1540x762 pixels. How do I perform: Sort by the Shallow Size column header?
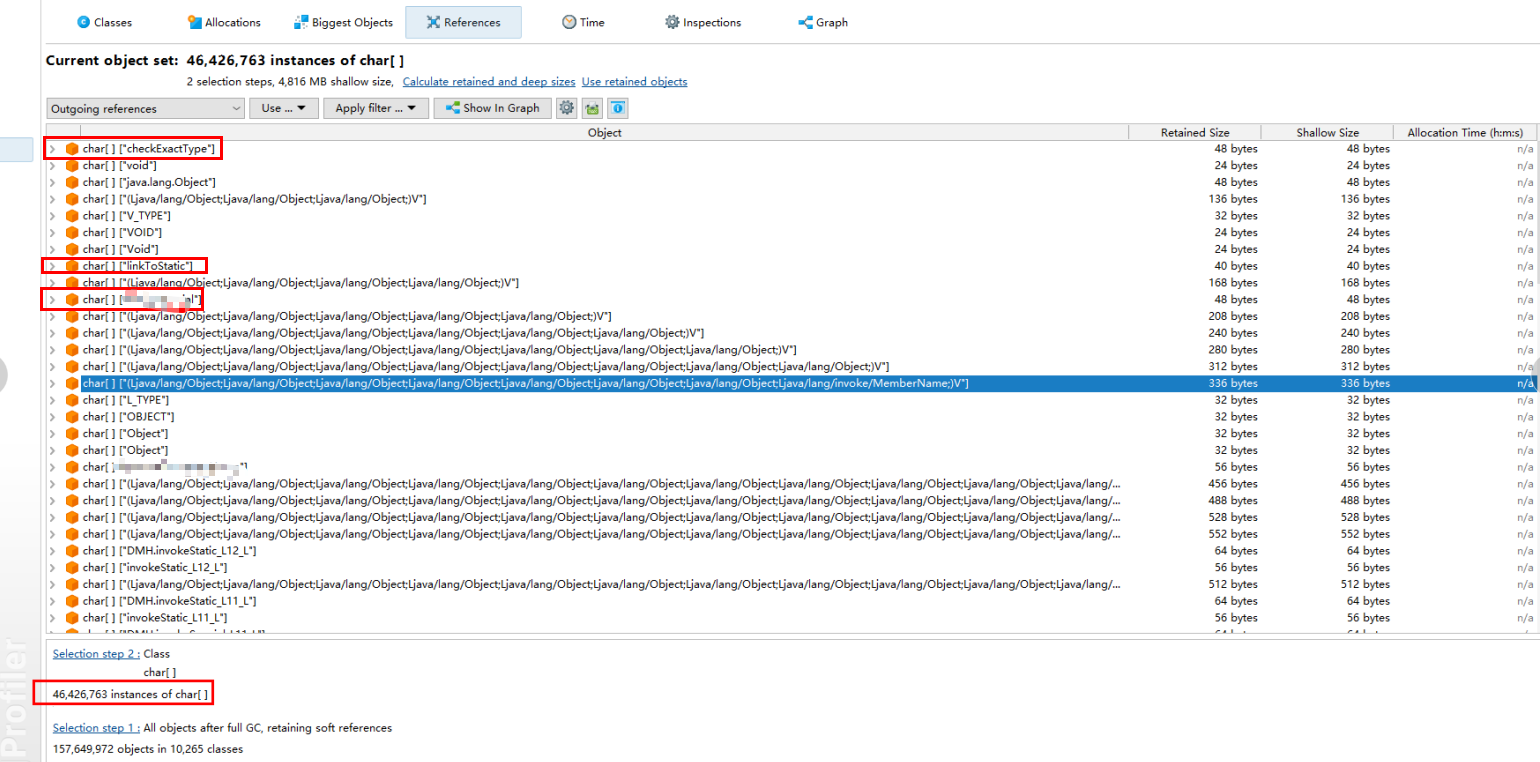tap(1327, 132)
